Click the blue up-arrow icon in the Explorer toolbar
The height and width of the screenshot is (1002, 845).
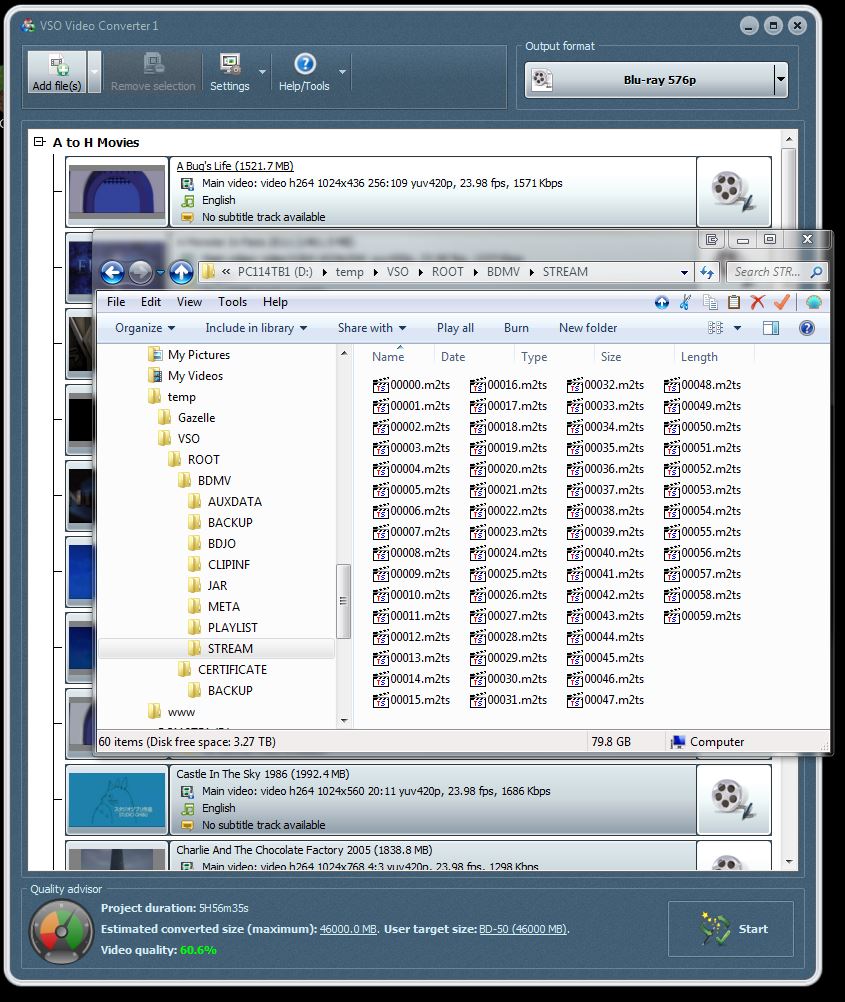(662, 302)
